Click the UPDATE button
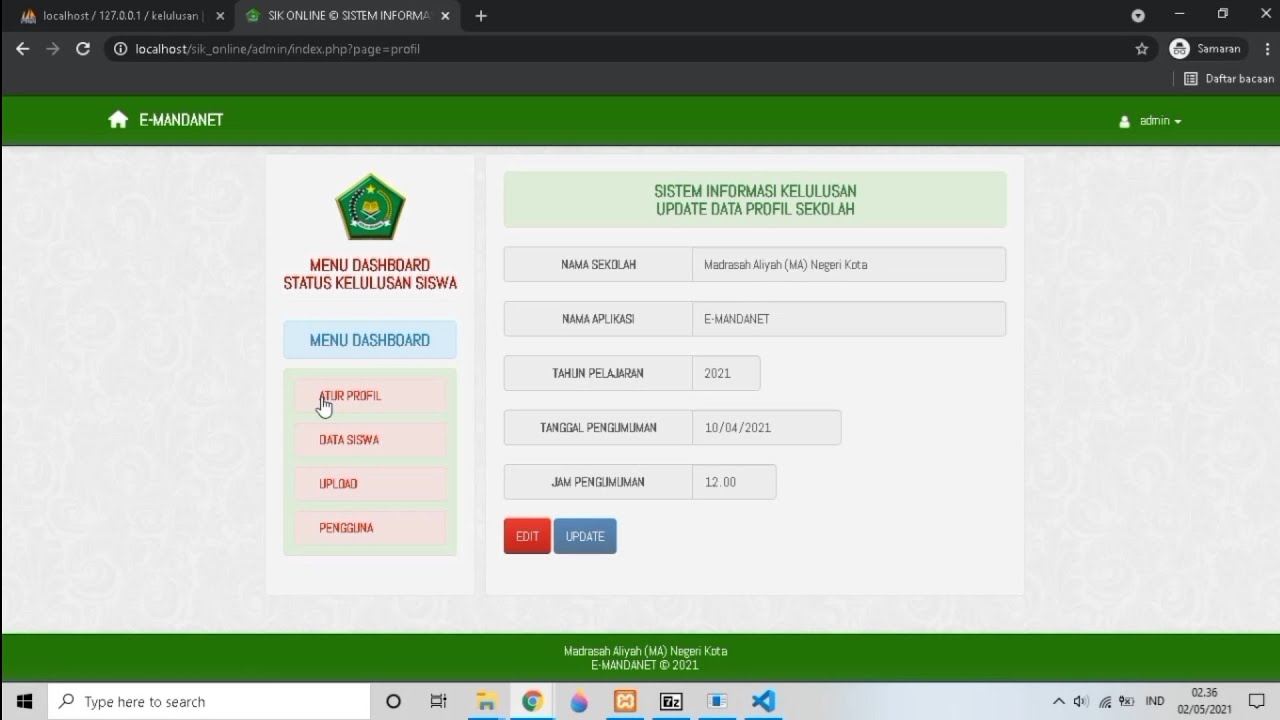Viewport: 1280px width, 720px height. (585, 536)
